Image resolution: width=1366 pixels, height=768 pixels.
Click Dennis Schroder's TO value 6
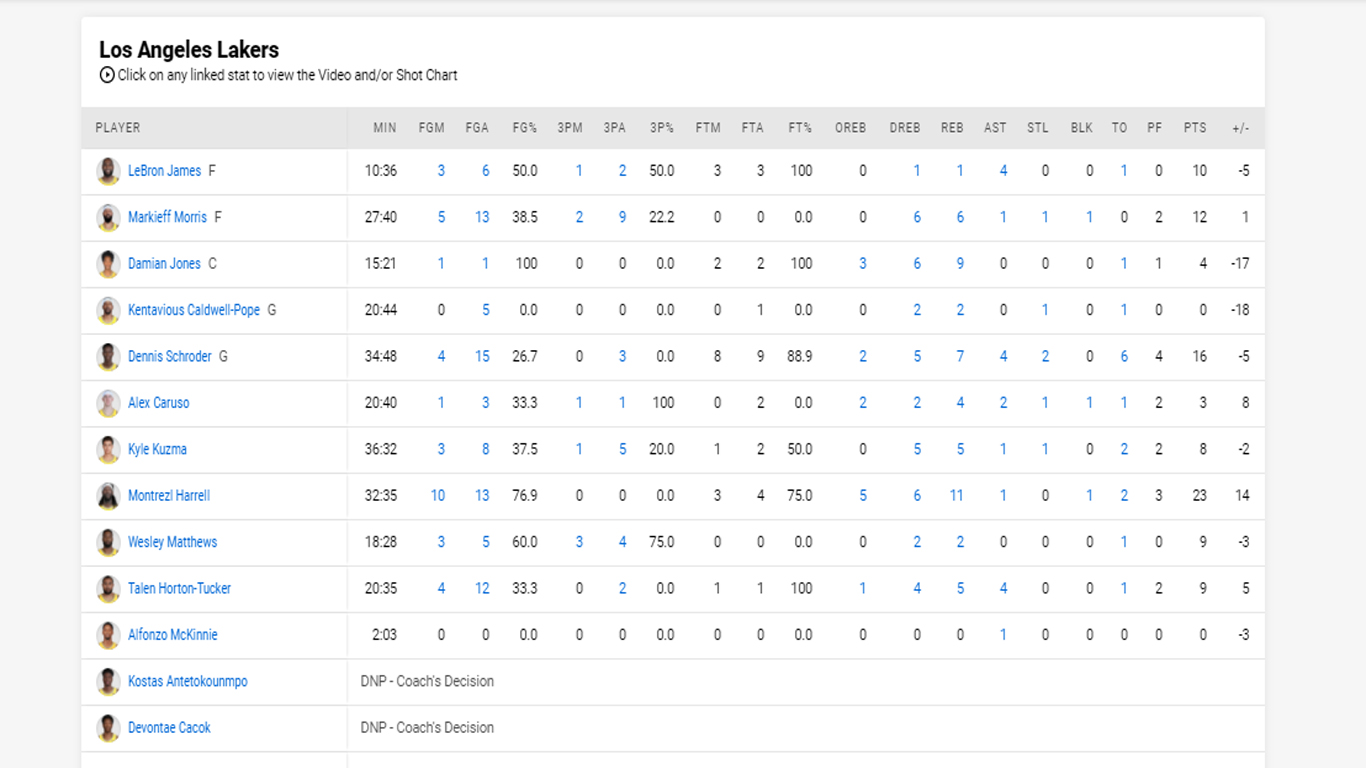1124,356
